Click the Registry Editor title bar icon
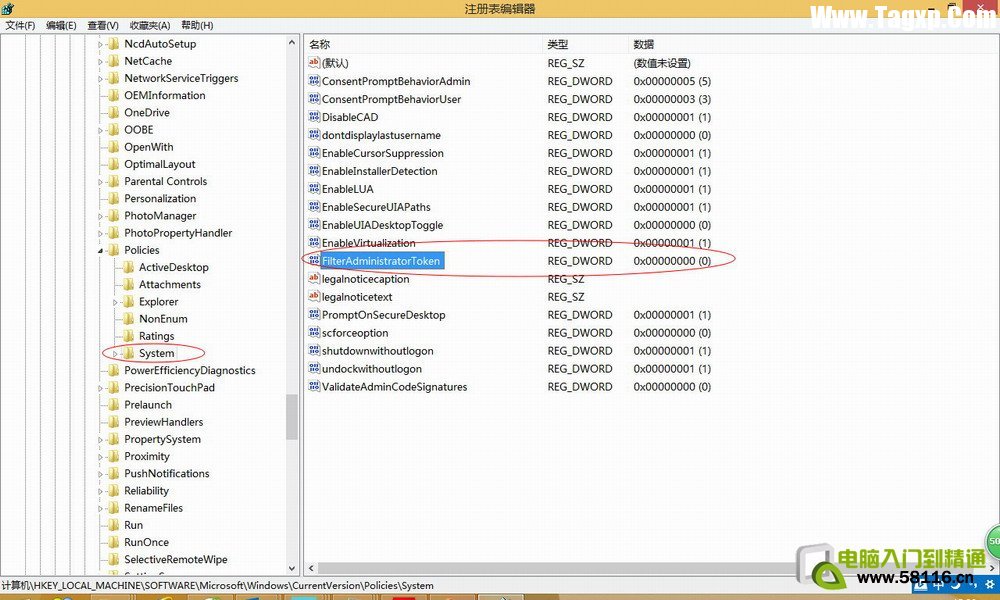The width and height of the screenshot is (1000, 600). pyautogui.click(x=8, y=8)
